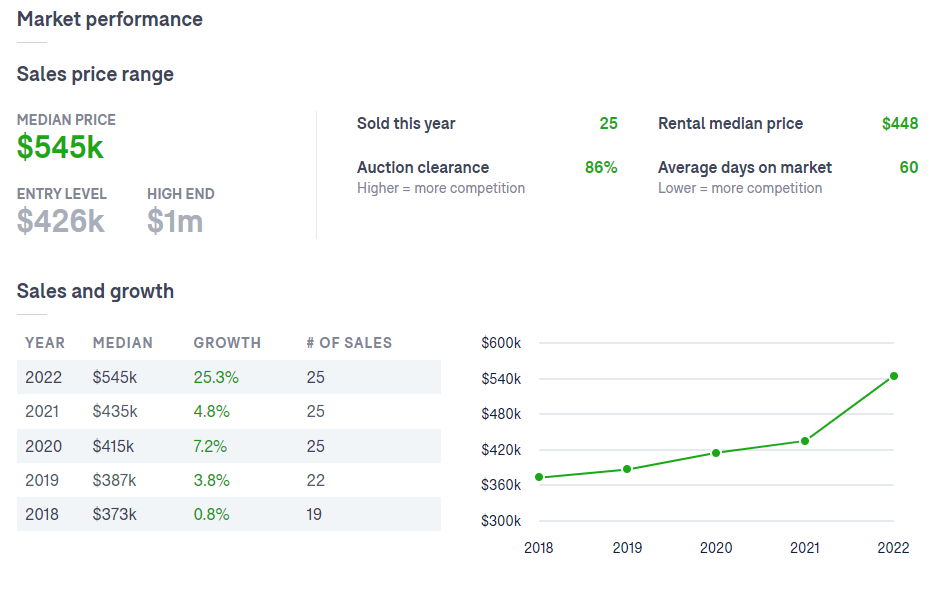The width and height of the screenshot is (941, 589).
Task: Click the 2019 label below the chart
Action: tap(627, 548)
